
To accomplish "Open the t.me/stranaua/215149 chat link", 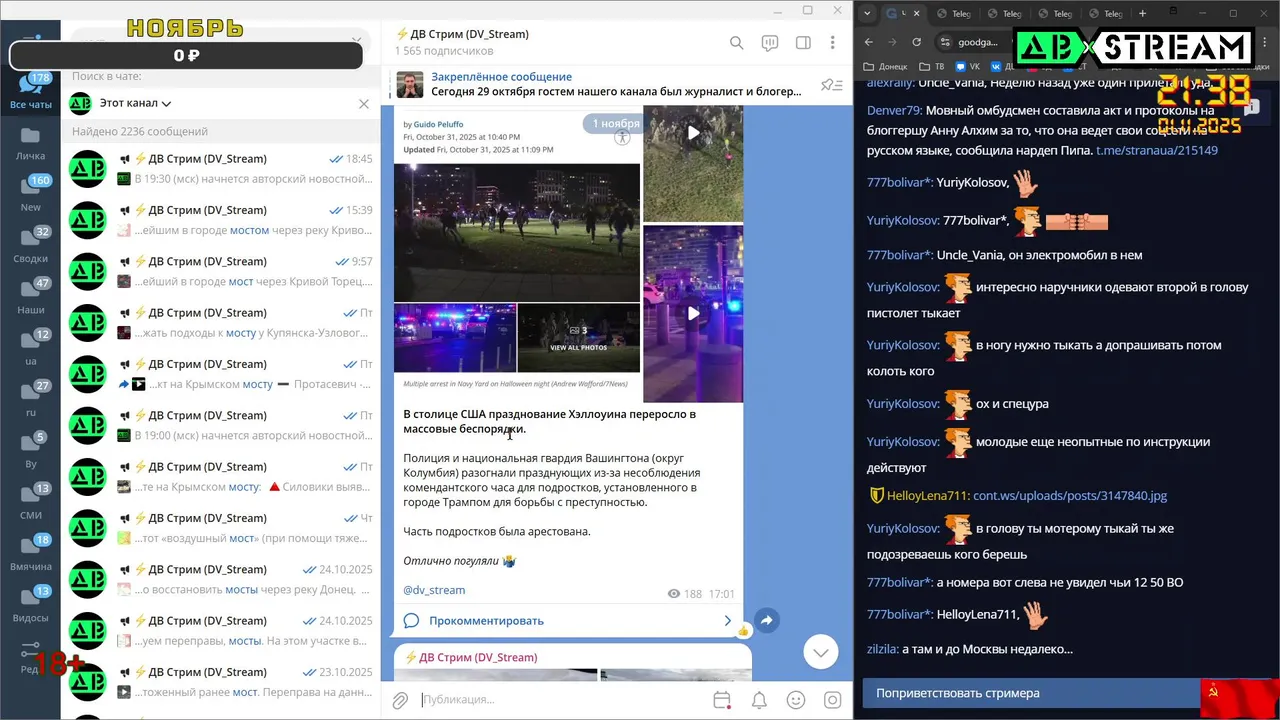I will pyautogui.click(x=1156, y=150).
